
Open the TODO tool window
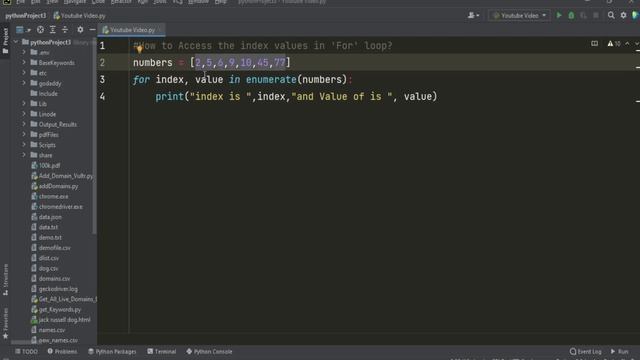(26, 351)
